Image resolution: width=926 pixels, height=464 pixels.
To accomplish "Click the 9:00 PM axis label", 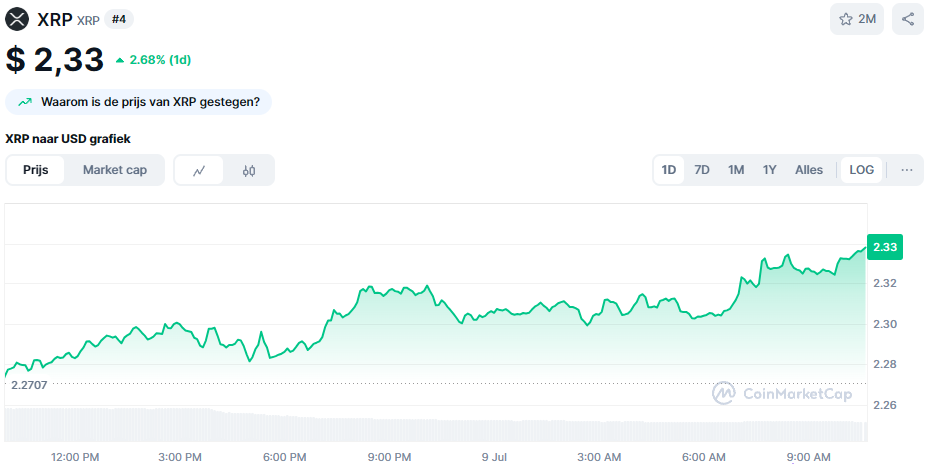I will click(x=389, y=457).
